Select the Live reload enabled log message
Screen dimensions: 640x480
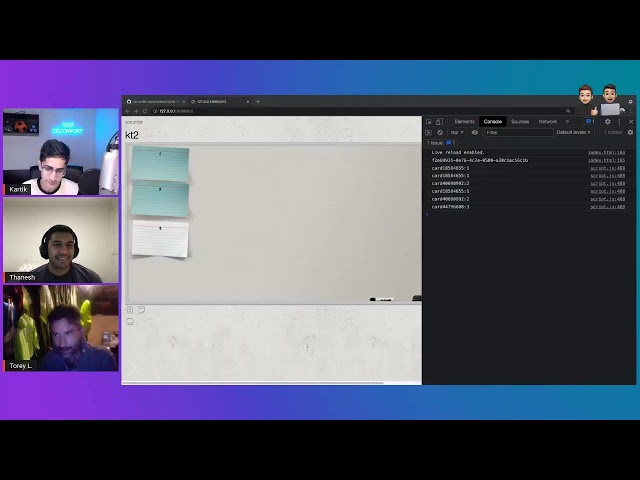click(458, 152)
